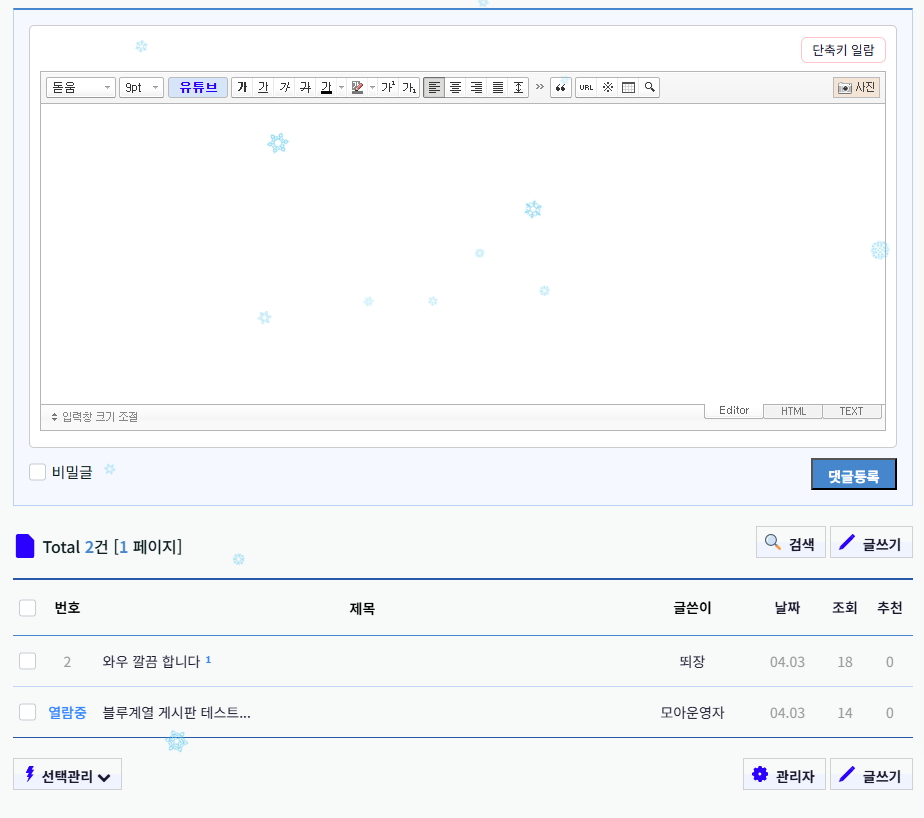Click the 입력창 크기 조절 resize handle
This screenshot has height=818, width=924.
pyautogui.click(x=95, y=416)
